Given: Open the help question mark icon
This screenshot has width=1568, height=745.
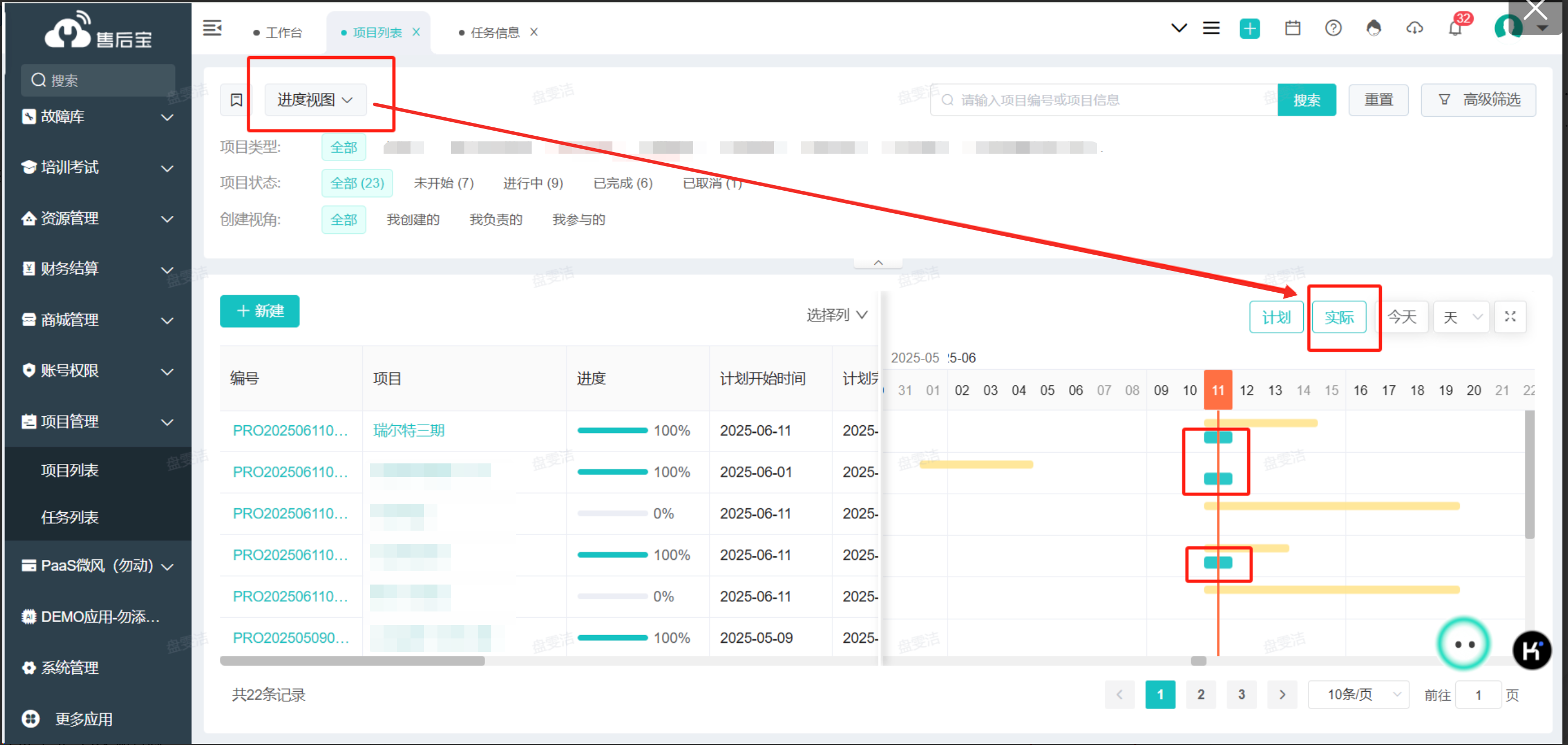Looking at the screenshot, I should [1333, 28].
